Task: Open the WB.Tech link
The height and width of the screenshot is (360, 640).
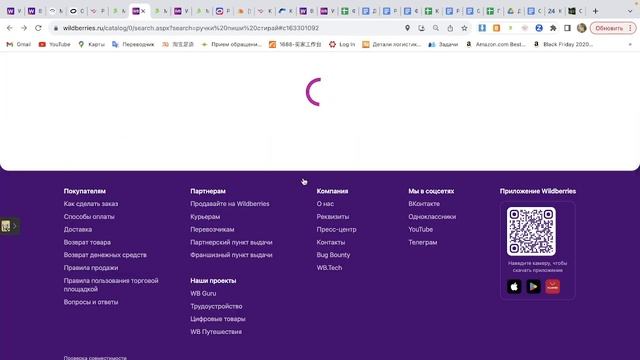Action: (x=329, y=268)
